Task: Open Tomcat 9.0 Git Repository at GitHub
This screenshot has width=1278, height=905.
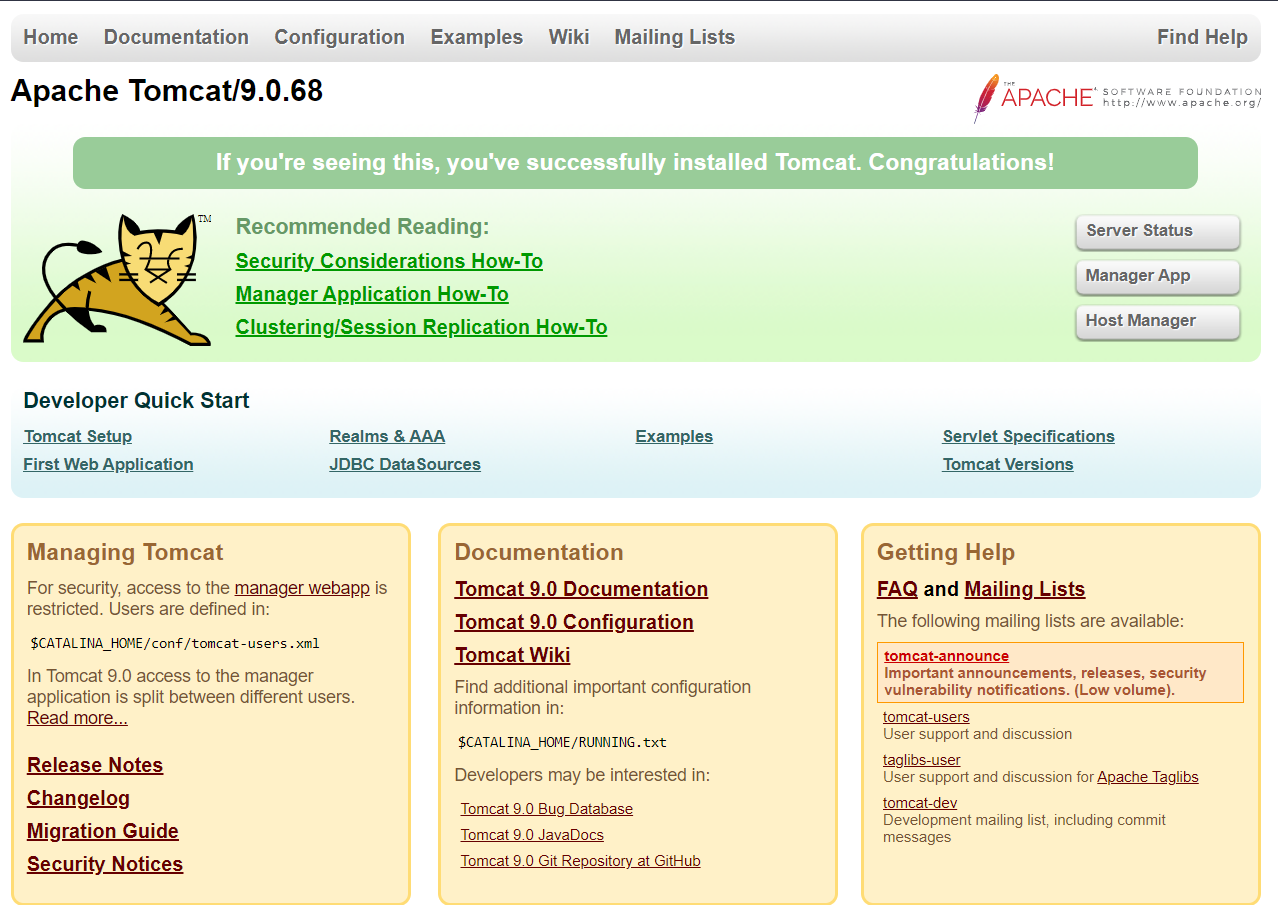Action: 581,861
